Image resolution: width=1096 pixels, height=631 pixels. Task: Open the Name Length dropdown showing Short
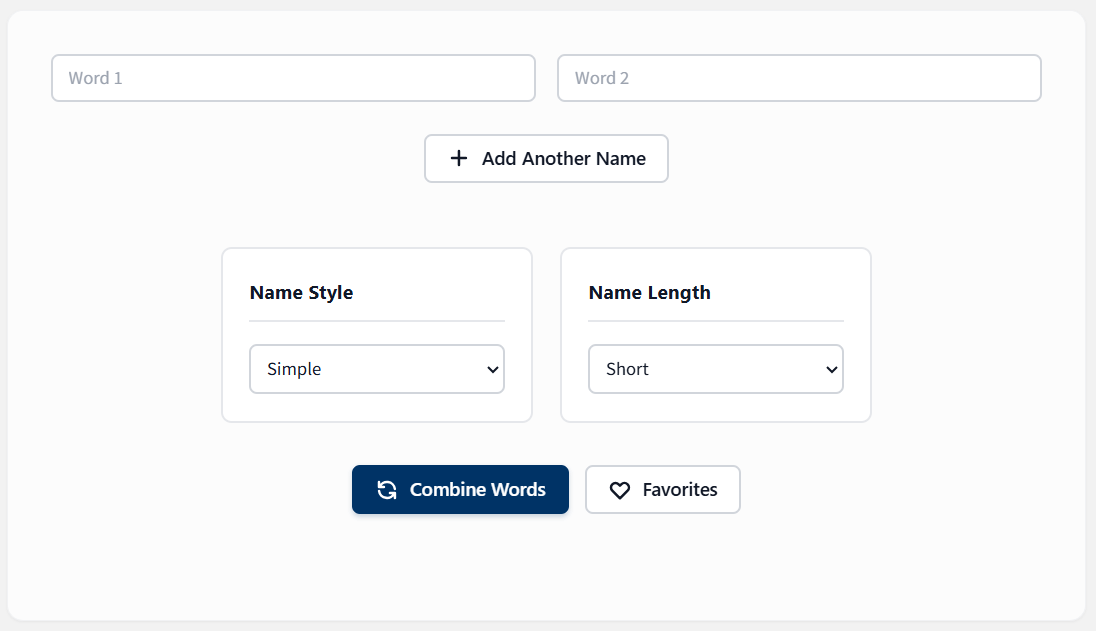coord(716,369)
